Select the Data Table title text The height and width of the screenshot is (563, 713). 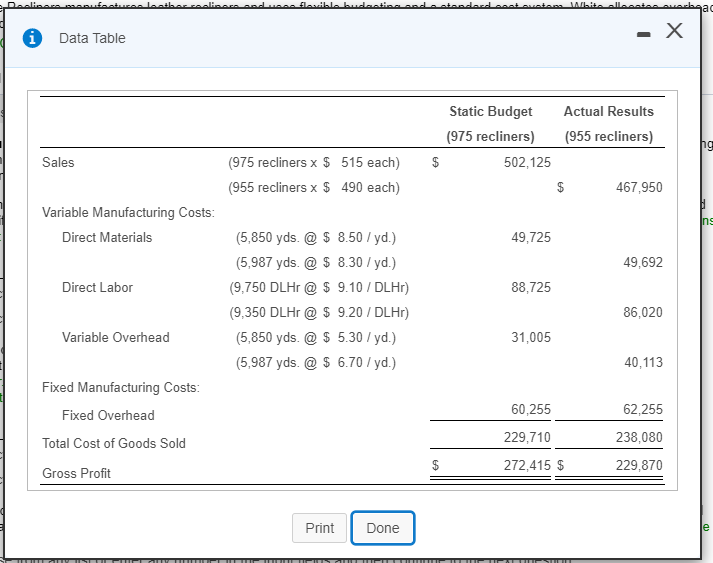tap(92, 38)
